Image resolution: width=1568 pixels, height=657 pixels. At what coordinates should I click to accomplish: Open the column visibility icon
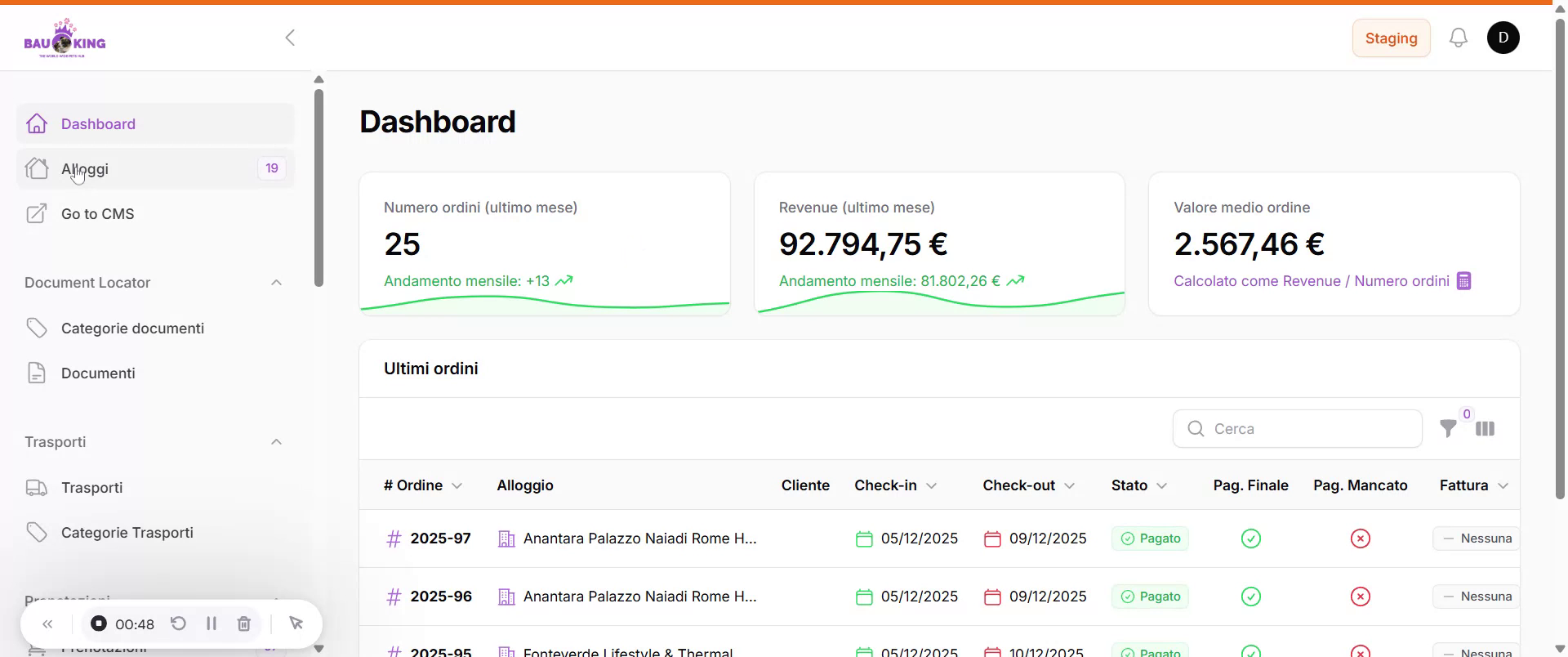pos(1485,429)
